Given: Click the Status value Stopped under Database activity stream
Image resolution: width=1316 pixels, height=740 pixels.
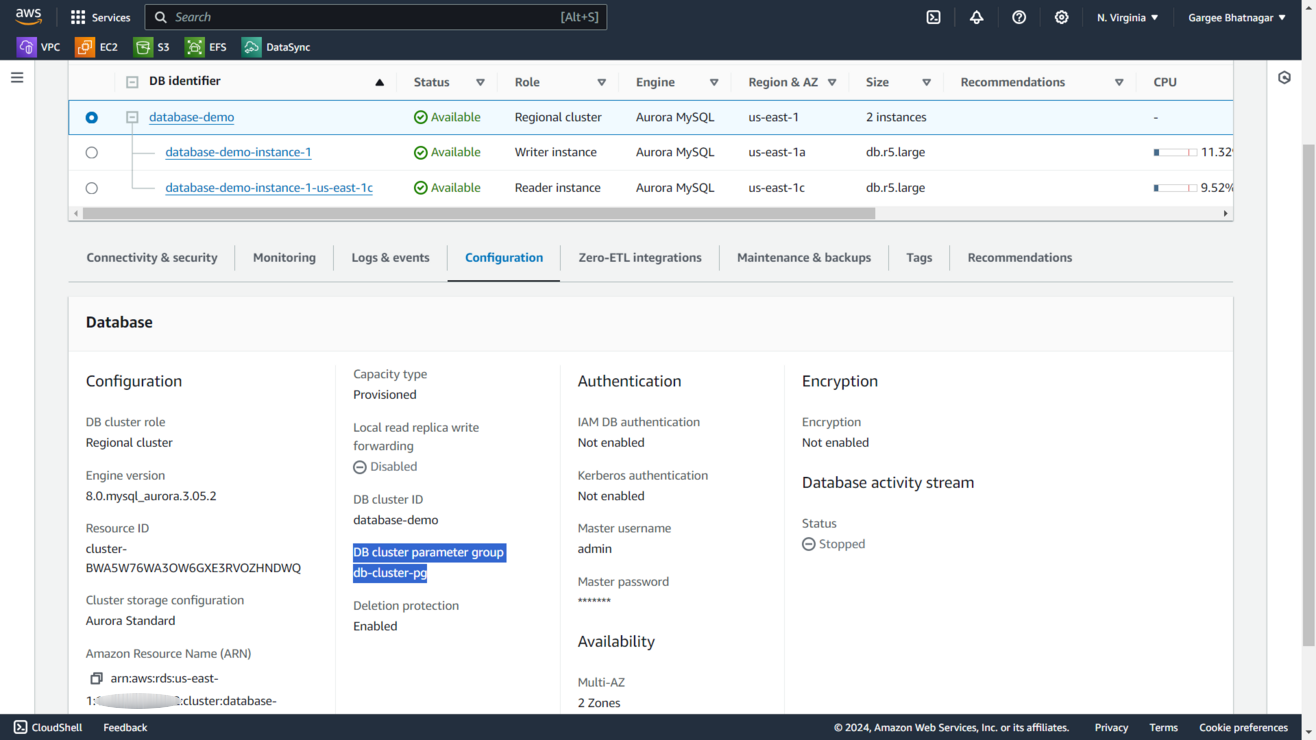Looking at the screenshot, I should (x=834, y=544).
